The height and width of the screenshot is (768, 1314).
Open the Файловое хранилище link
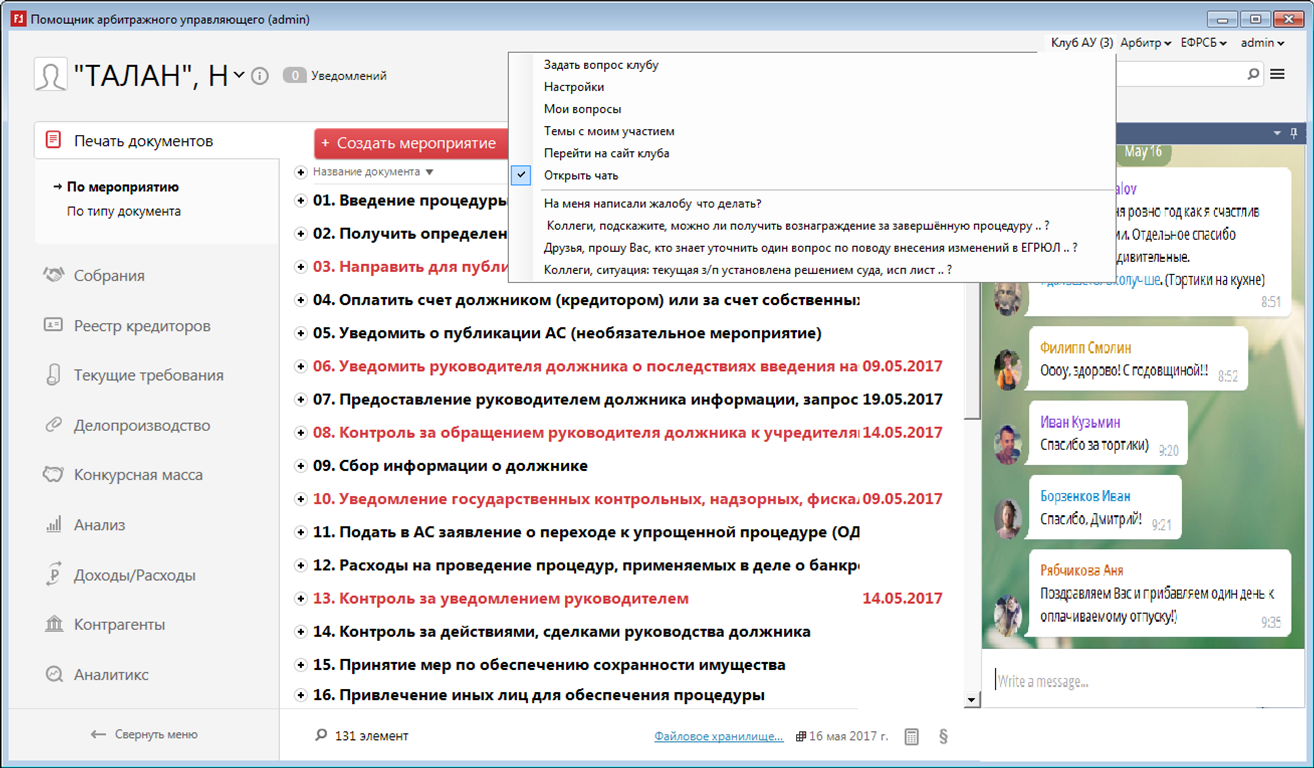click(x=718, y=736)
